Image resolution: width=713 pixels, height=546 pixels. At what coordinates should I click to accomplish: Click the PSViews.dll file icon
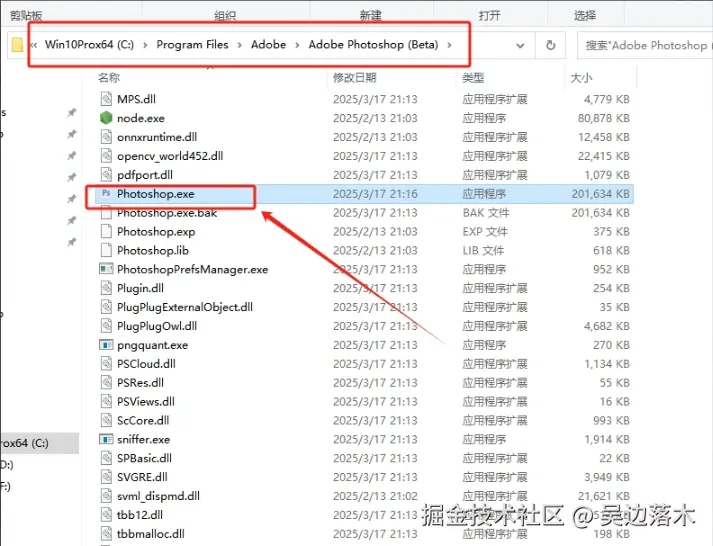pos(106,401)
